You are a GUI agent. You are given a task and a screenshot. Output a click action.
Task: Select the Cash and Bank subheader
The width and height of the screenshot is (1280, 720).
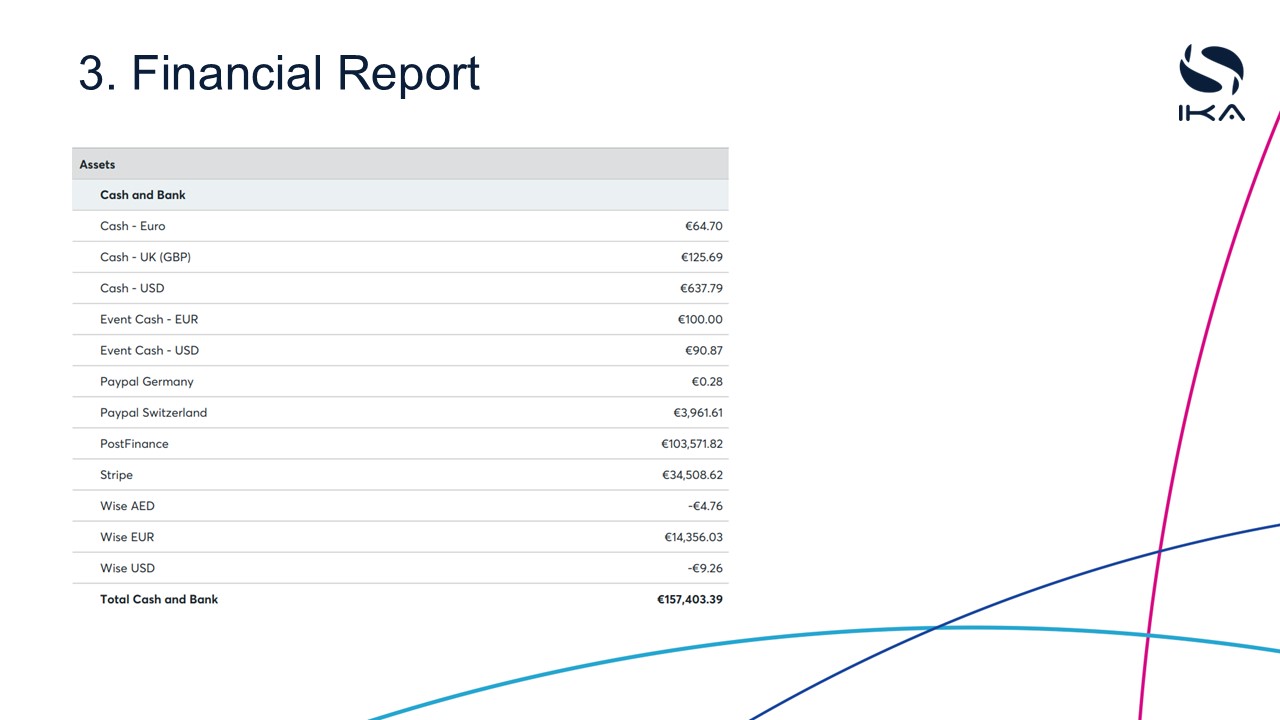pos(143,195)
